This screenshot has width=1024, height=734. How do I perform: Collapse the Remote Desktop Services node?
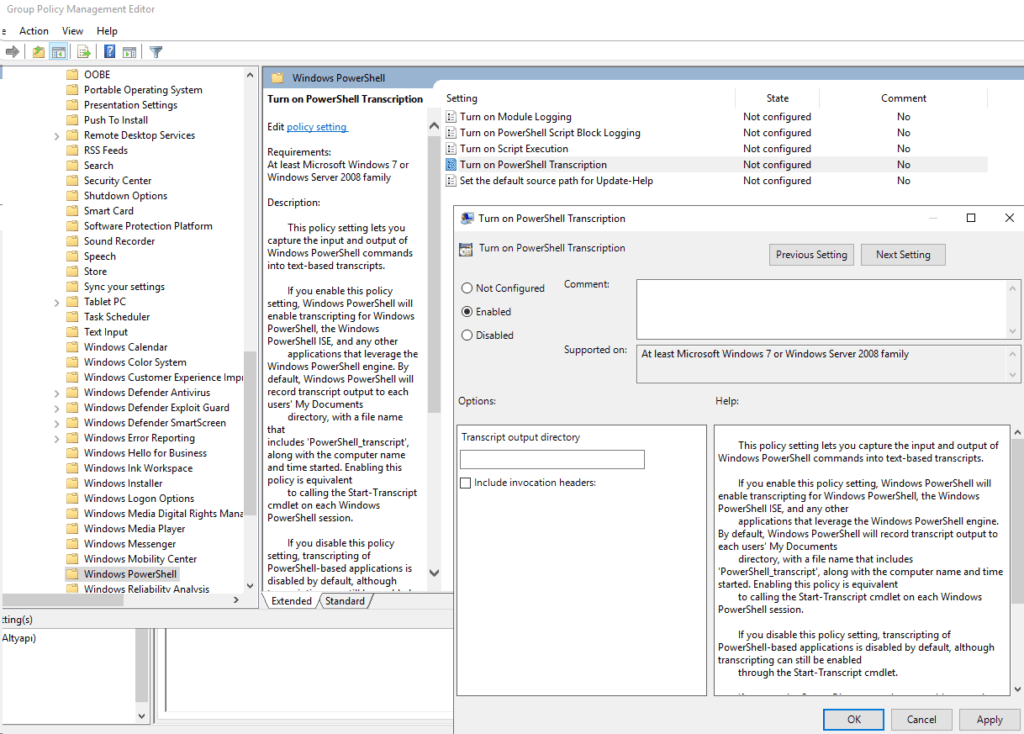tap(58, 135)
